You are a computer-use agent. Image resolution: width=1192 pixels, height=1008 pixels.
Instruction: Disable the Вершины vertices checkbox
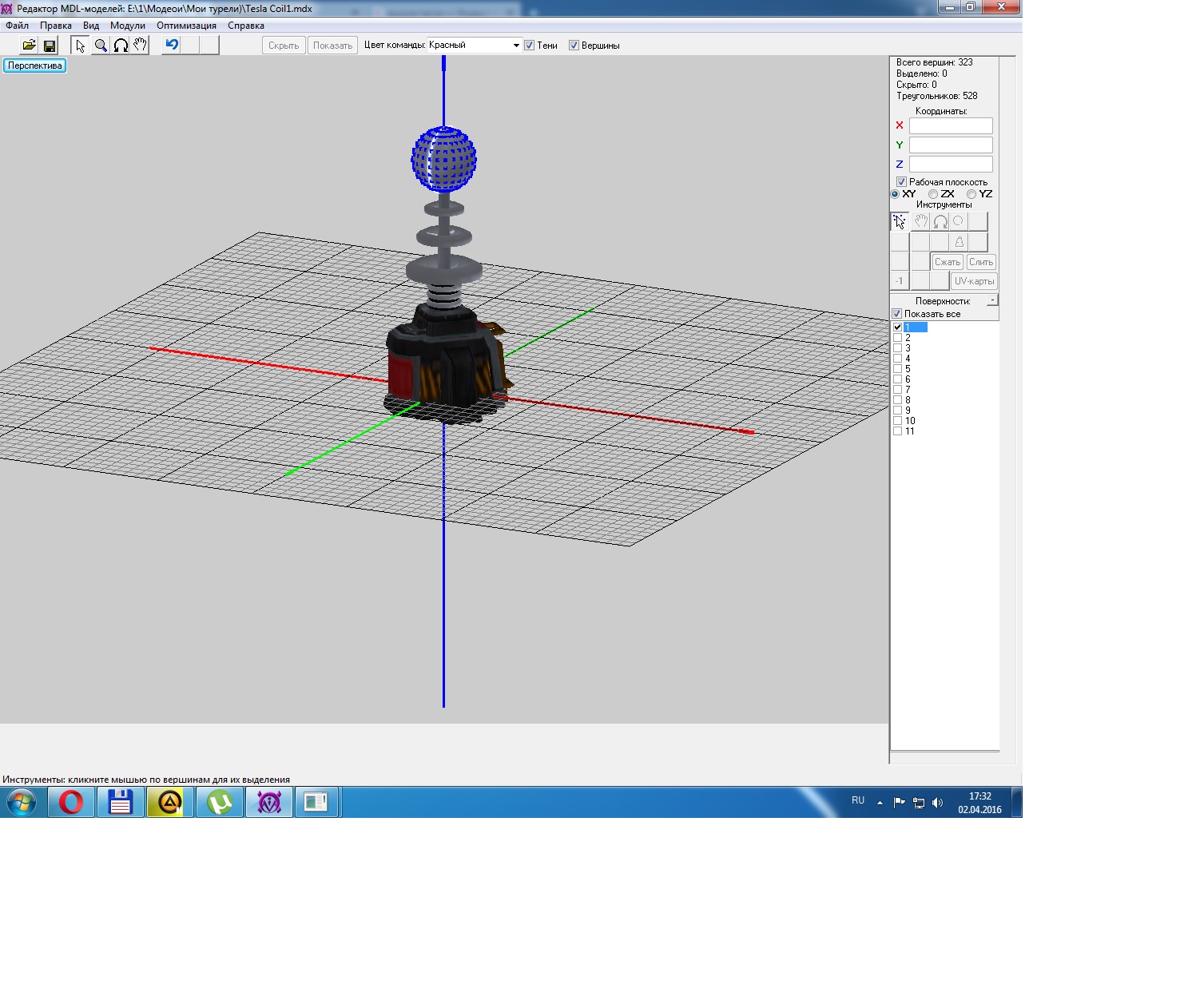(574, 46)
